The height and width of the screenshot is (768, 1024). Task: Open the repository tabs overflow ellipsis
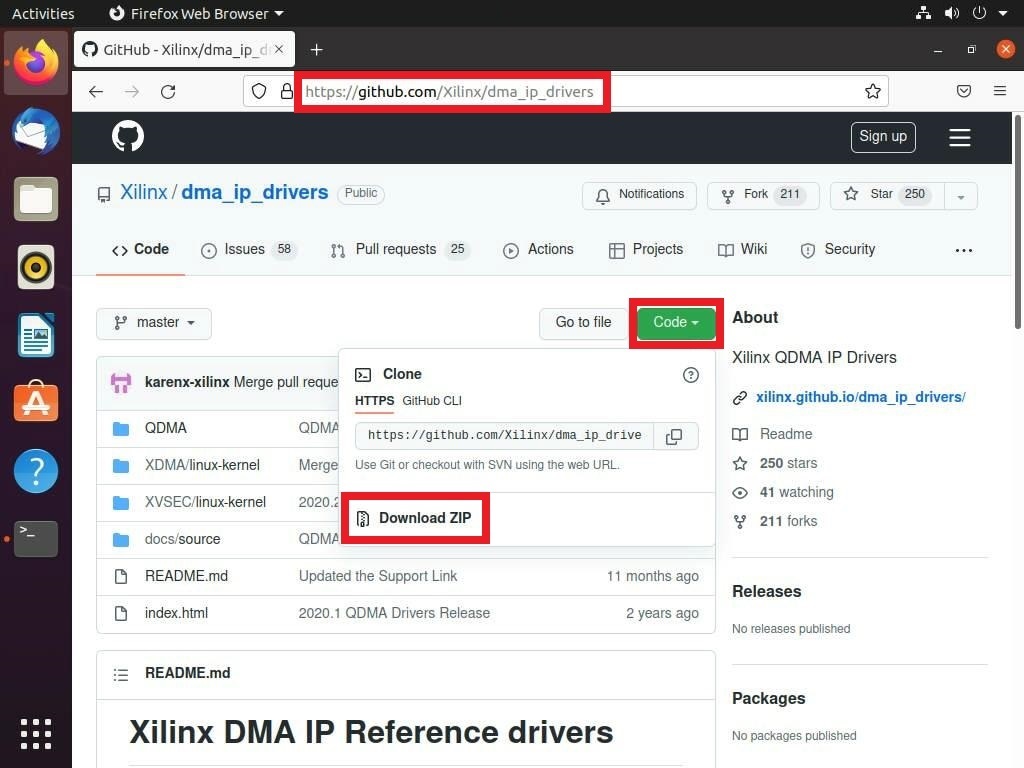click(963, 250)
